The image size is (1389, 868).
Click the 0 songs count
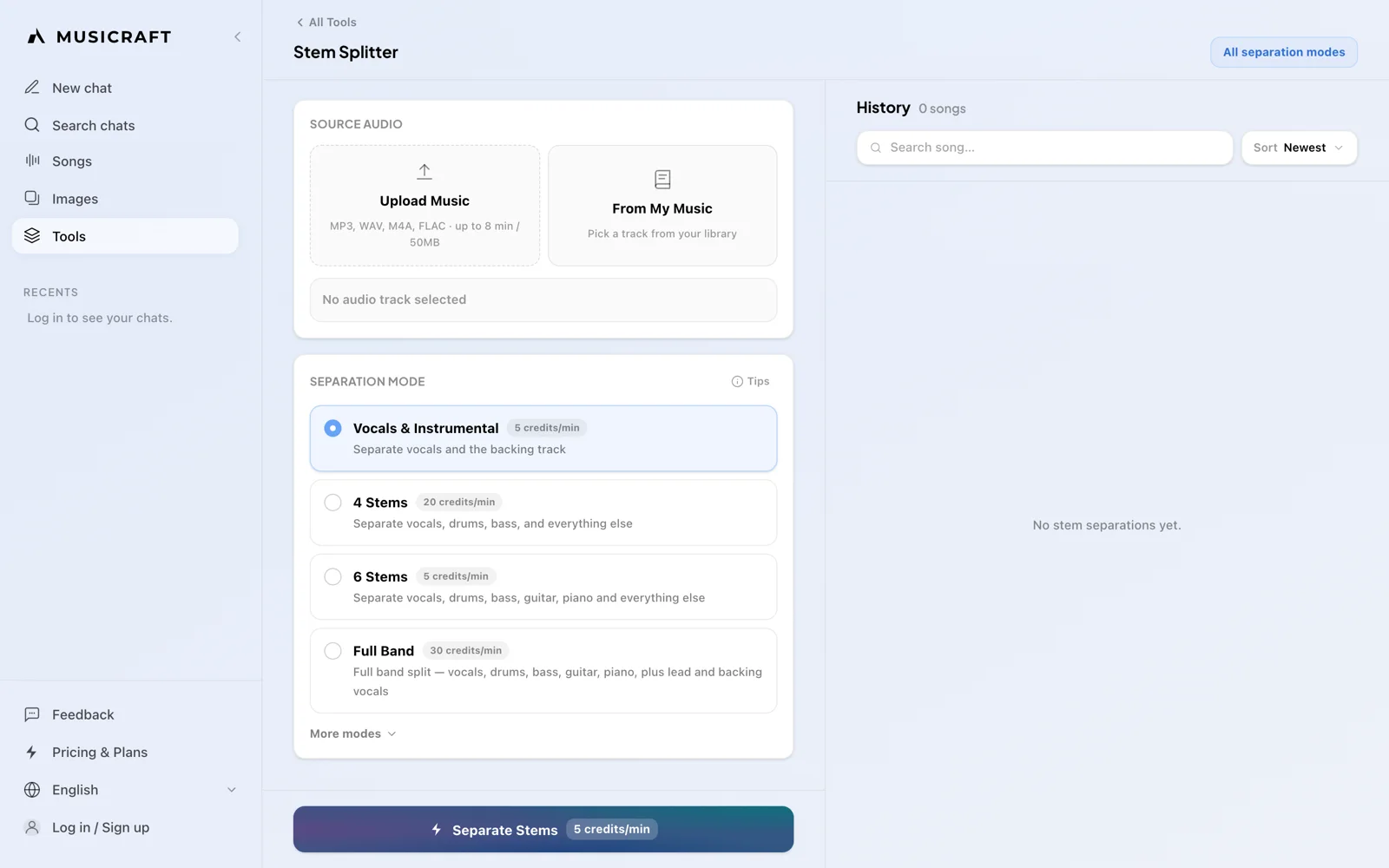(x=942, y=108)
